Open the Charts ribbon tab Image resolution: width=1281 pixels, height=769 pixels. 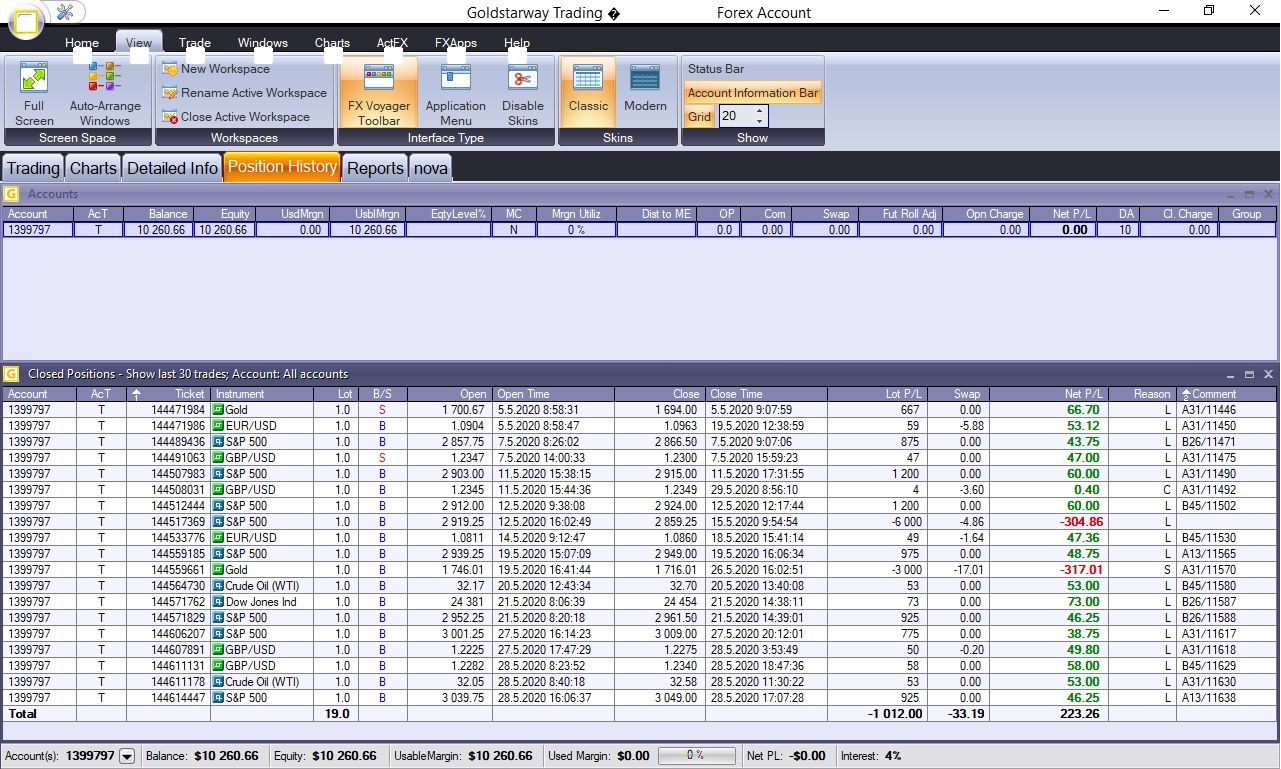point(332,43)
